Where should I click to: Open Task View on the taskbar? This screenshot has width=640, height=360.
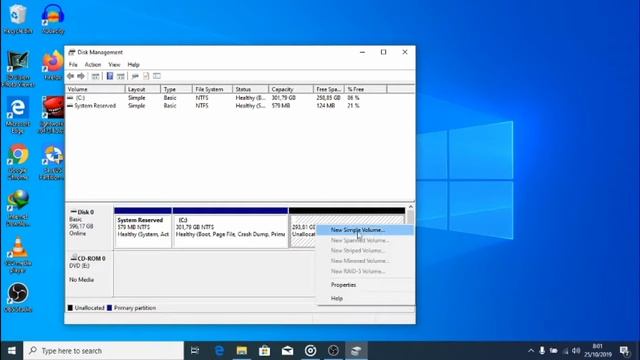click(195, 351)
